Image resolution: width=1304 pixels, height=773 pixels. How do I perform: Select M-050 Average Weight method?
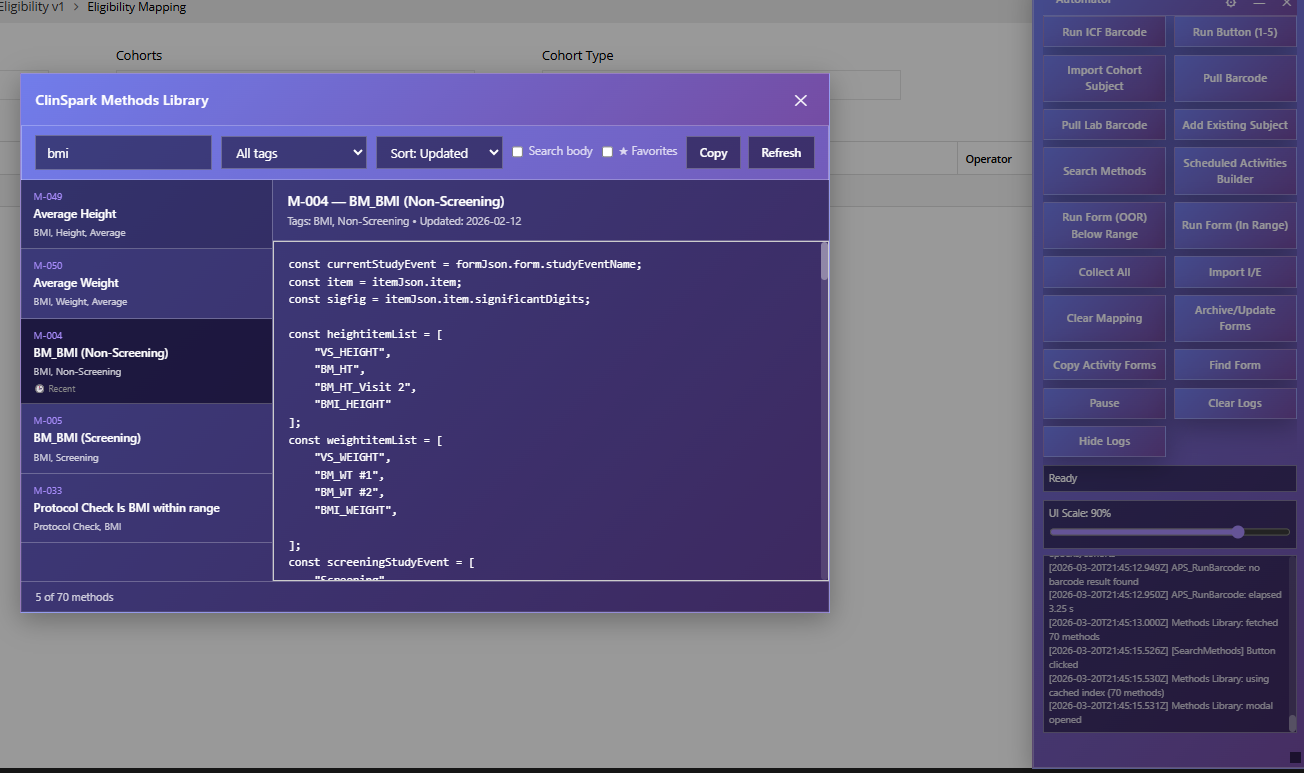coord(147,283)
